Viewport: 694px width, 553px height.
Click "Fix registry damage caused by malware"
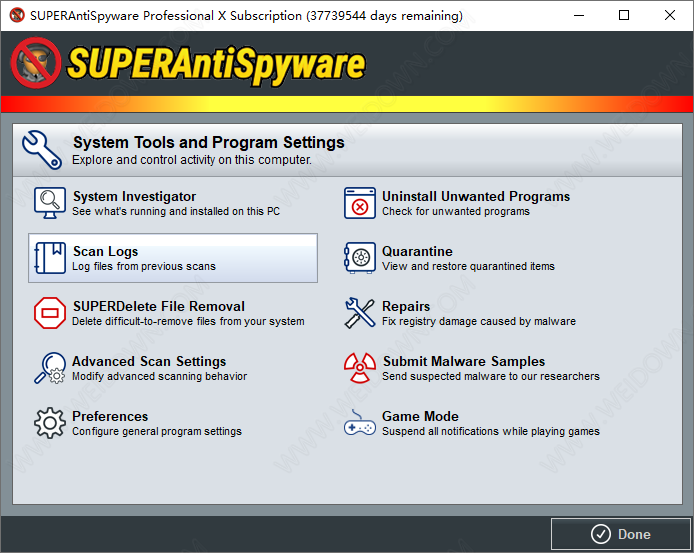479,321
